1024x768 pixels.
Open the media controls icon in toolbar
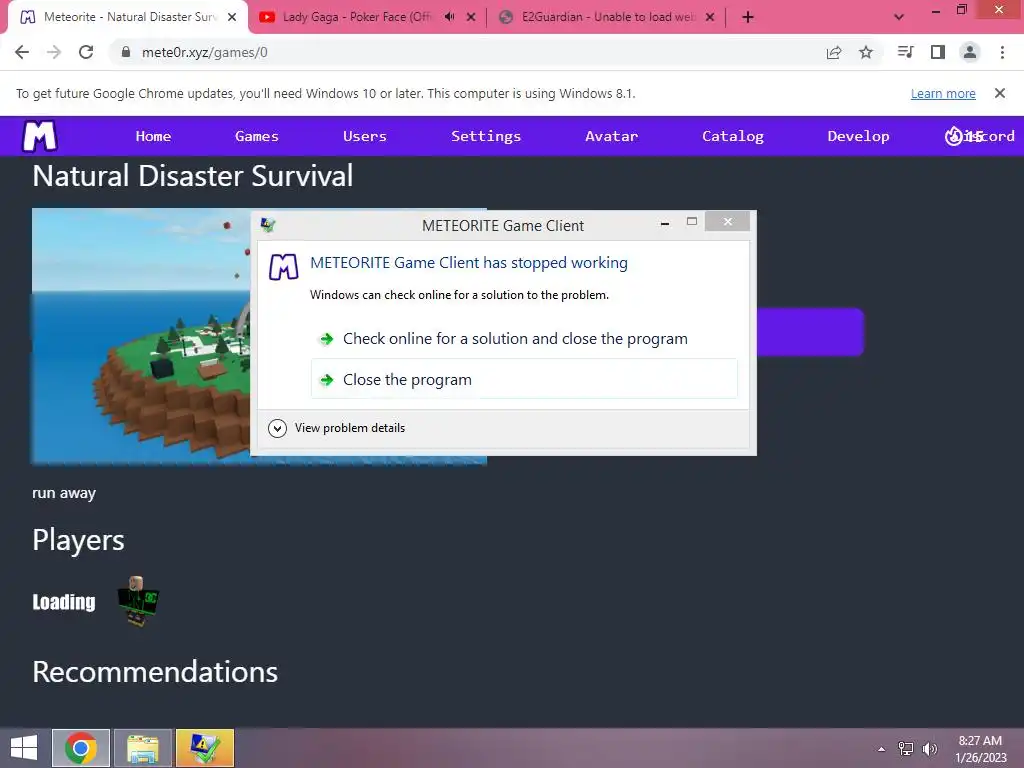905,52
